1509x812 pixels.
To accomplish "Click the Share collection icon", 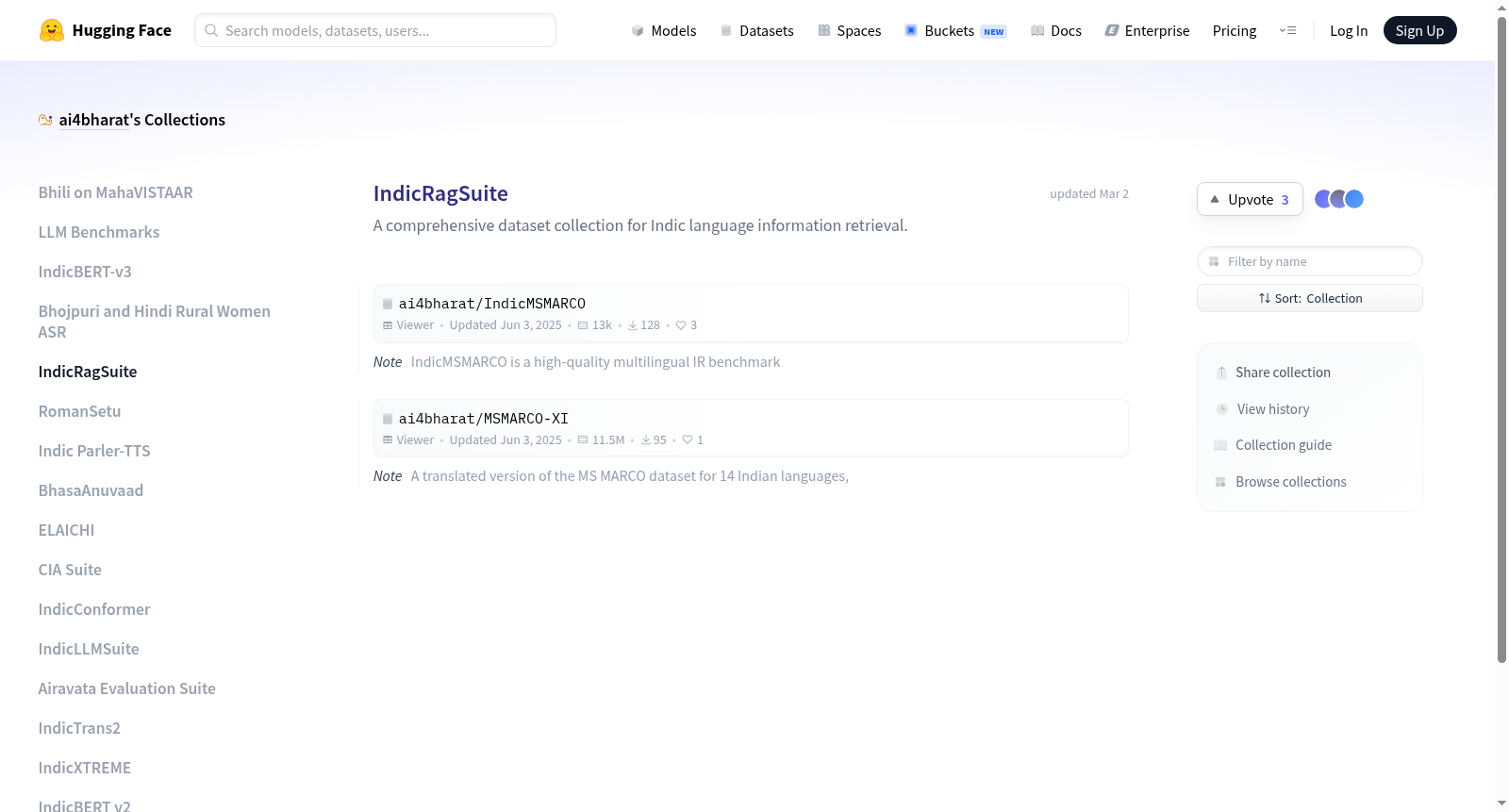I will pos(1221,373).
